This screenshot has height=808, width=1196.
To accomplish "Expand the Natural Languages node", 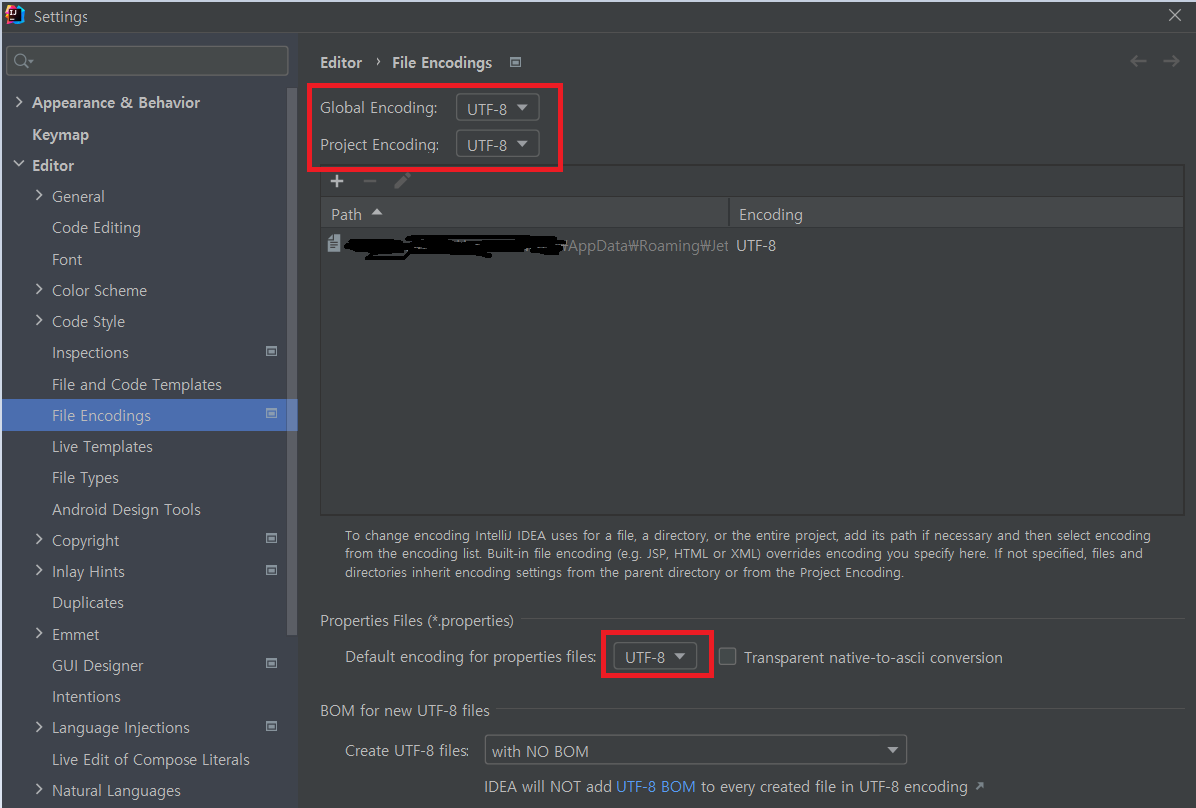I will (39, 790).
